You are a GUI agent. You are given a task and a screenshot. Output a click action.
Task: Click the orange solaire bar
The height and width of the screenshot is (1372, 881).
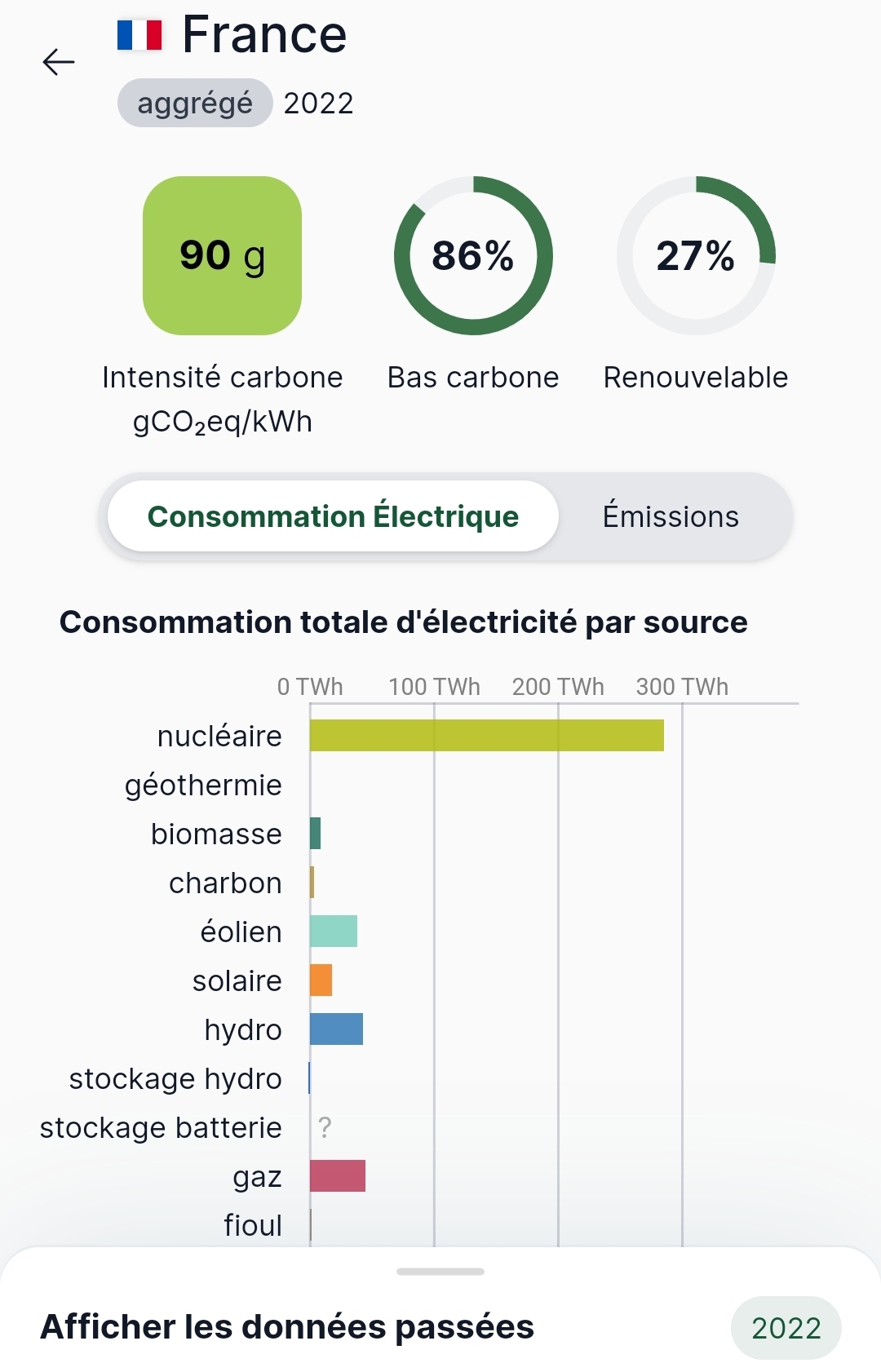point(321,980)
